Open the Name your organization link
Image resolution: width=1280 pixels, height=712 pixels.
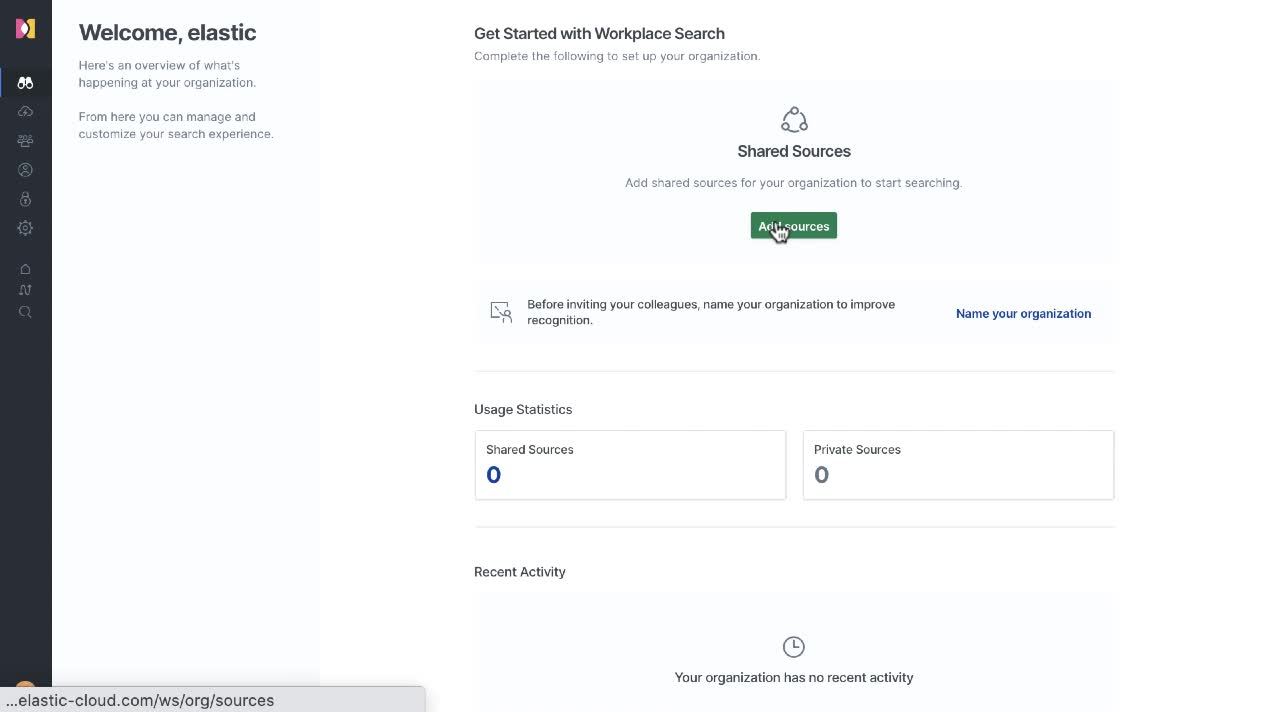[x=1023, y=313]
